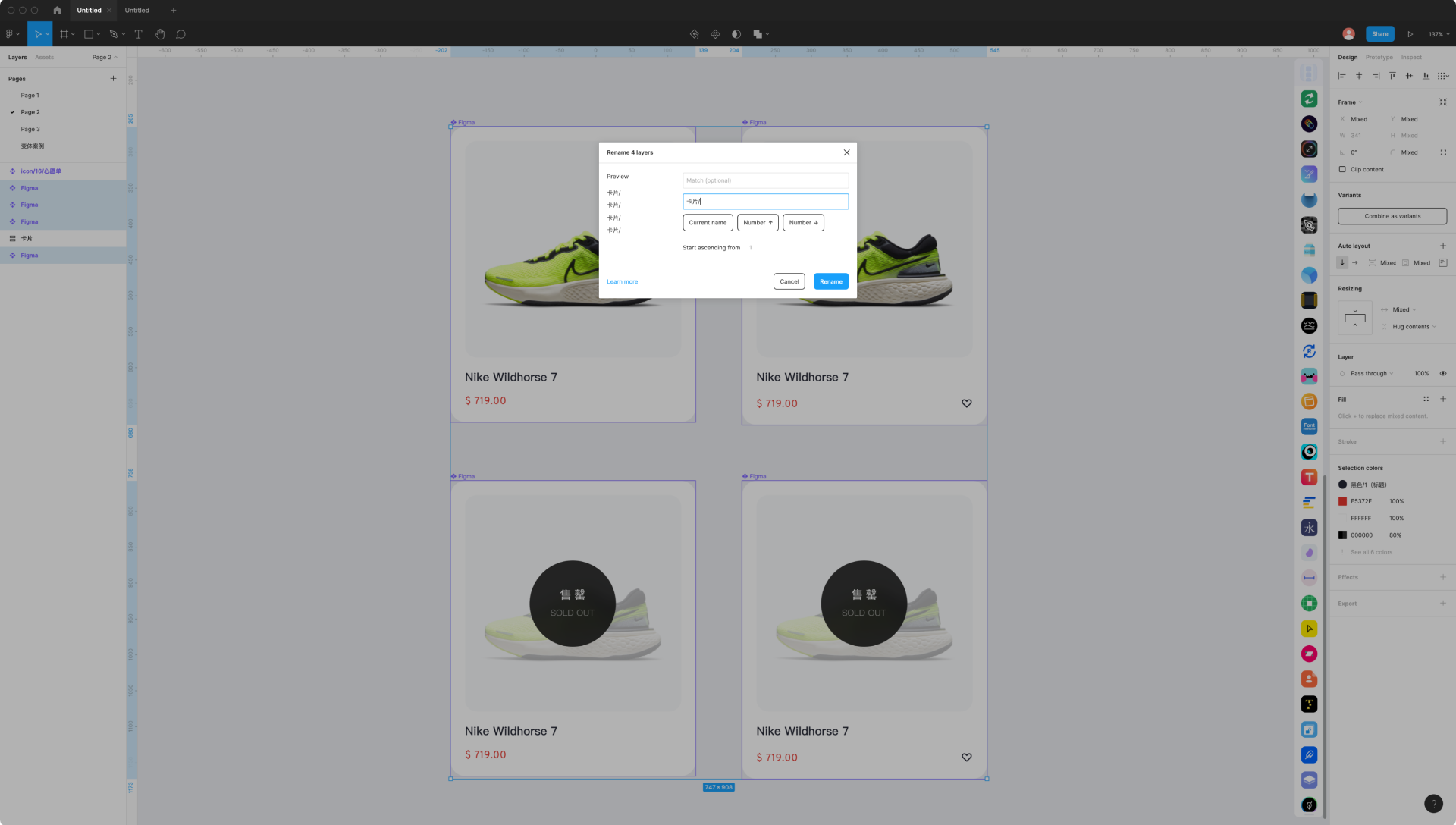1456x825 pixels.
Task: Open the Pass through blend mode dropdown
Action: [x=1371, y=374]
